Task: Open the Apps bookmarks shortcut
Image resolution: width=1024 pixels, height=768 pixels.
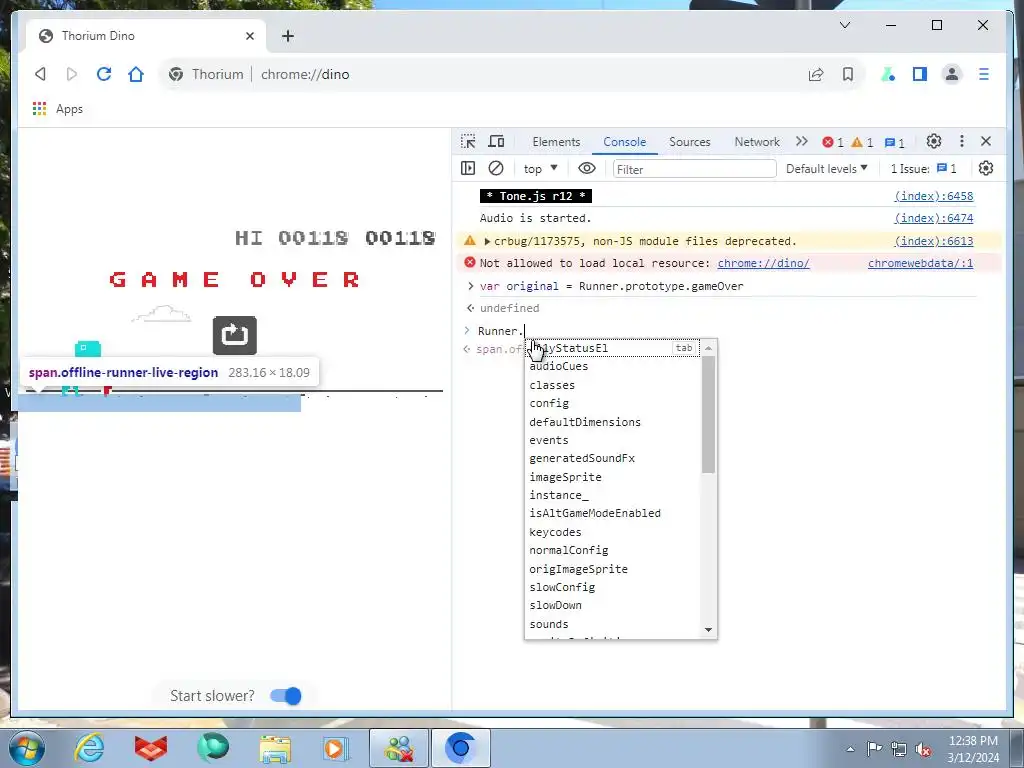Action: pos(57,109)
